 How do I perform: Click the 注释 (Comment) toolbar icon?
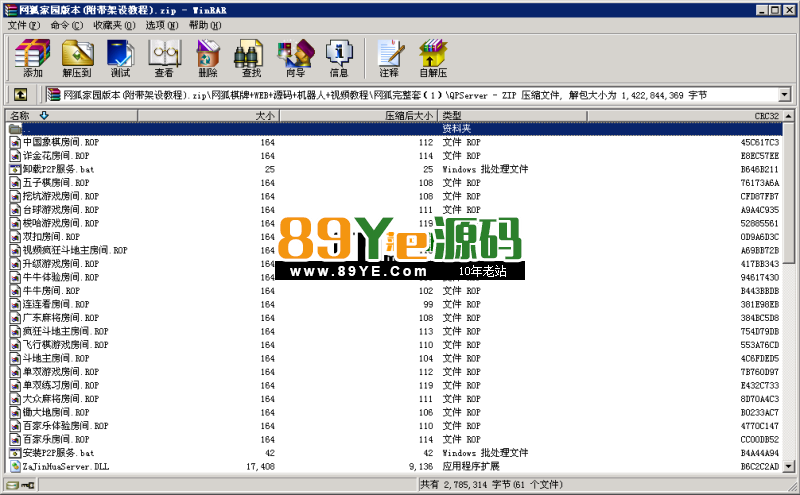(x=389, y=58)
